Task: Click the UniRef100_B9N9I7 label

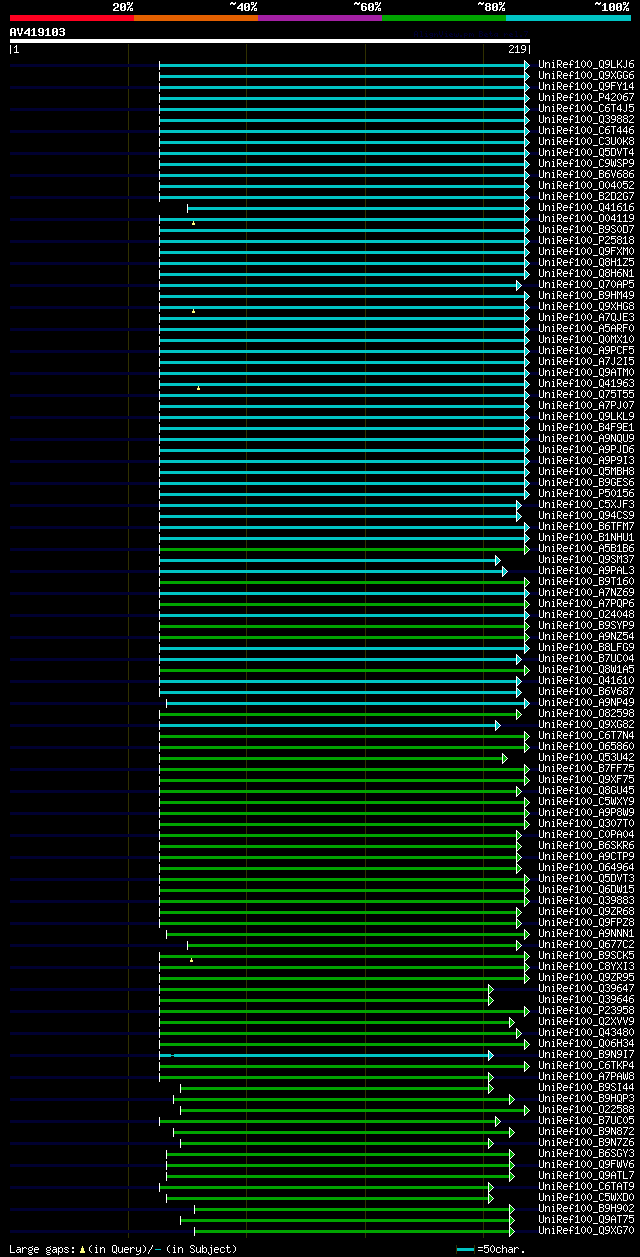Action: coord(586,1054)
